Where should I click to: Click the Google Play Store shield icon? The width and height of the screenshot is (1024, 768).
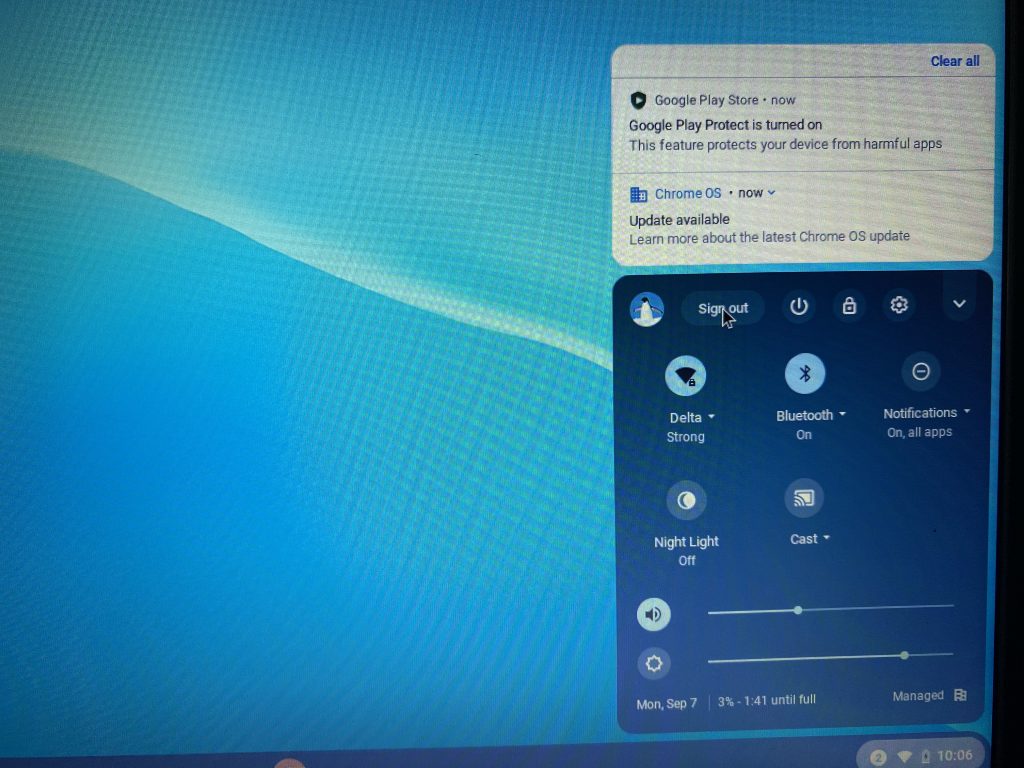click(638, 100)
